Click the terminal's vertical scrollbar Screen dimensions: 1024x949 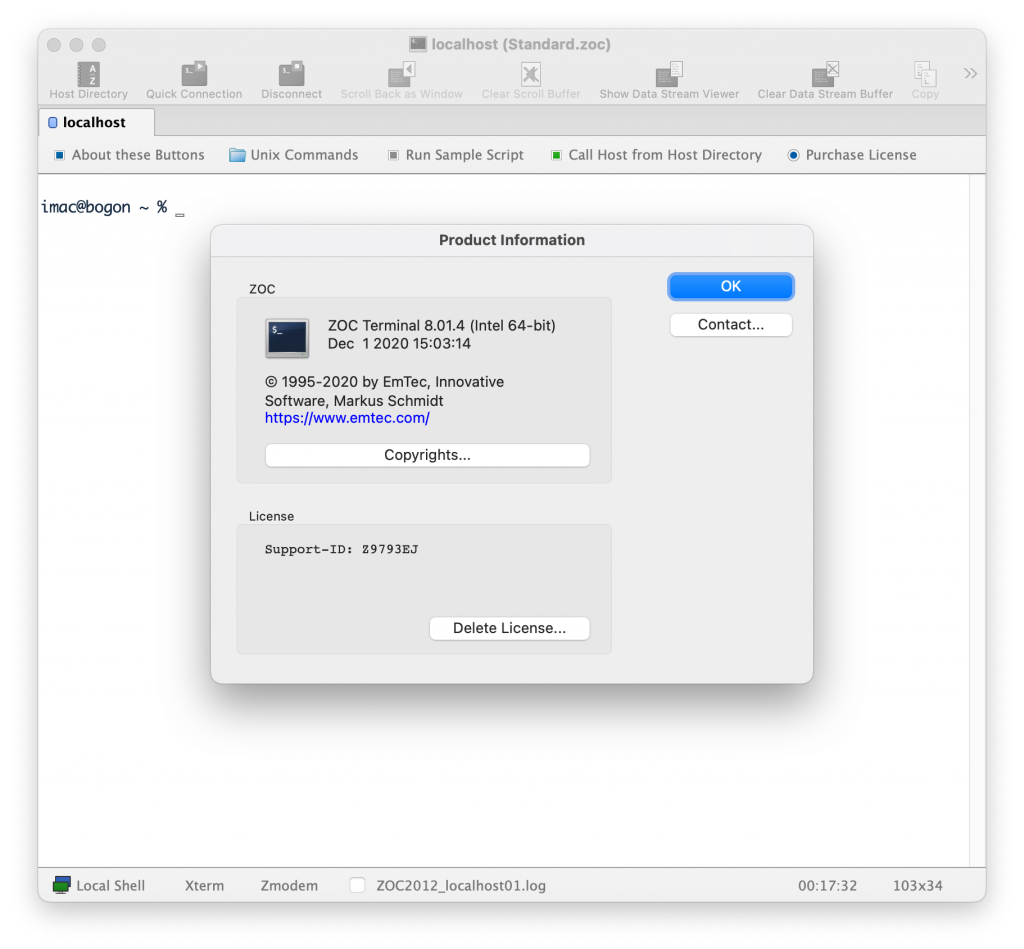978,520
